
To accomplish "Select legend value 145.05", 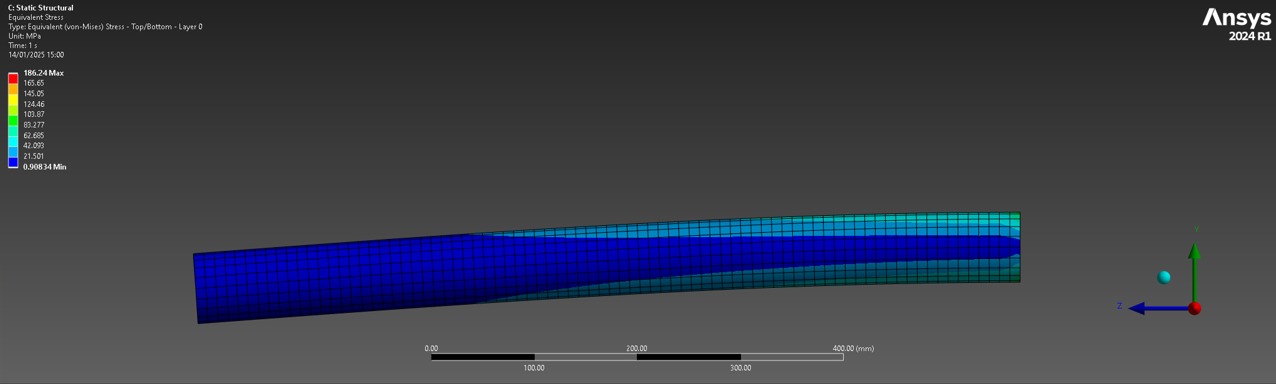I will click(x=34, y=94).
